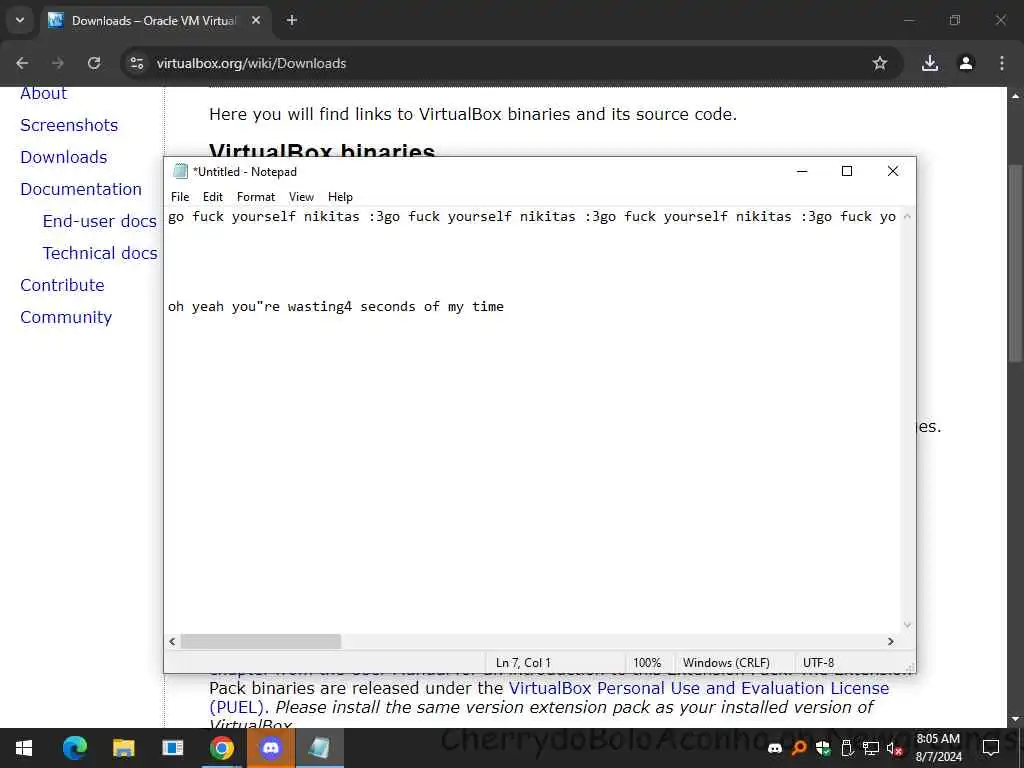Open VirtualBox Personal Use and Evaluation License link
Viewport: 1024px width, 768px height.
699,688
